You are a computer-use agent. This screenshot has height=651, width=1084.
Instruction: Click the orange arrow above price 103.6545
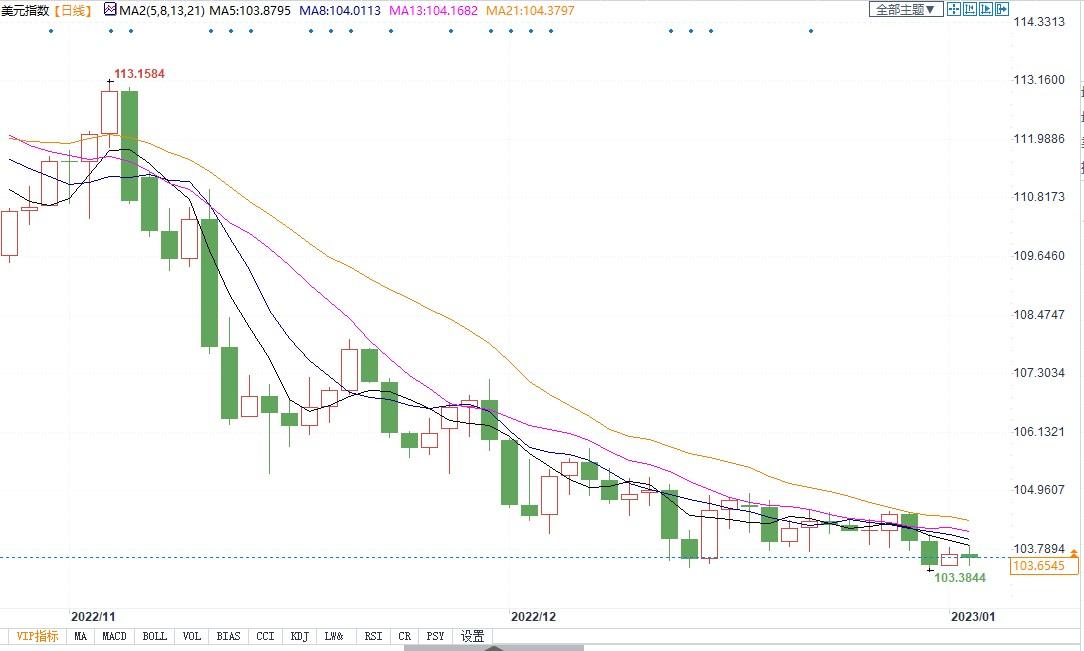click(x=1073, y=553)
